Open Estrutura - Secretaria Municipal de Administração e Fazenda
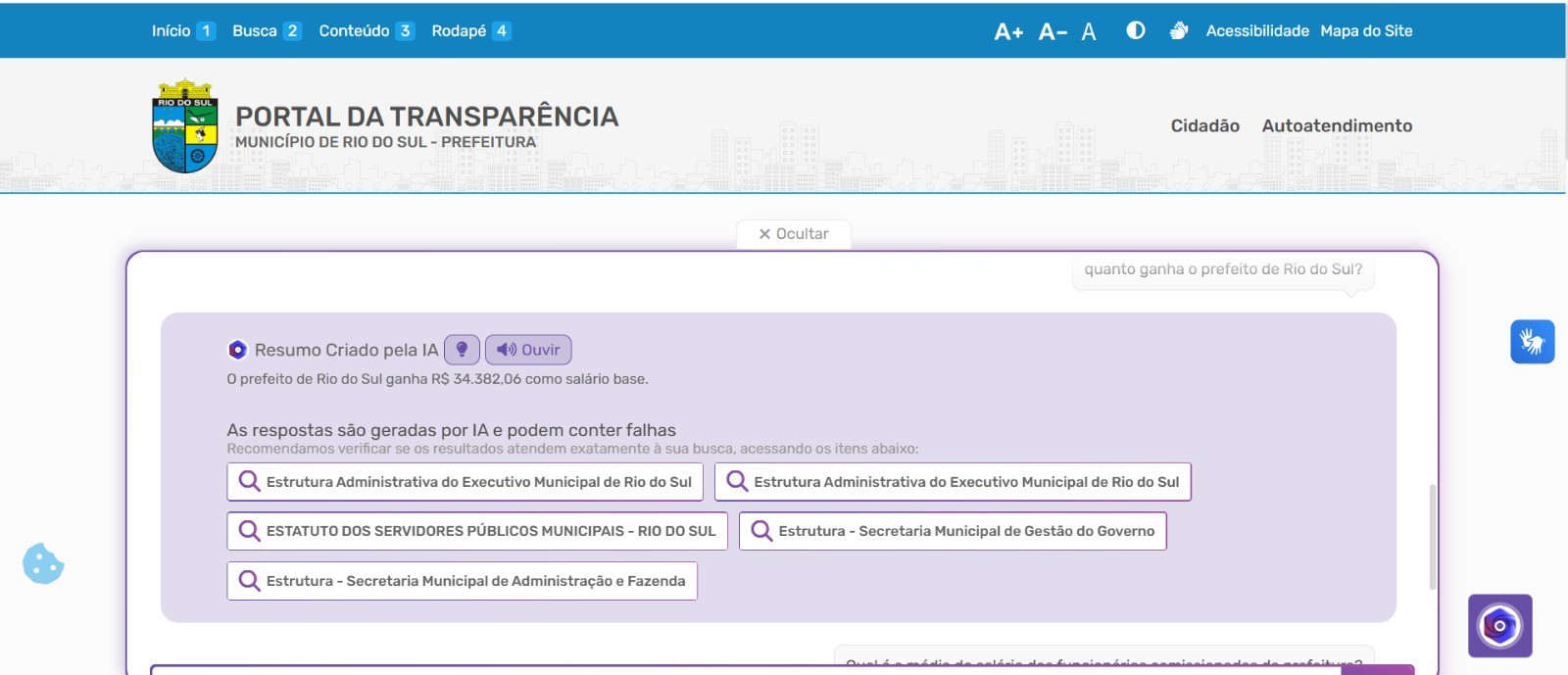 point(463,581)
